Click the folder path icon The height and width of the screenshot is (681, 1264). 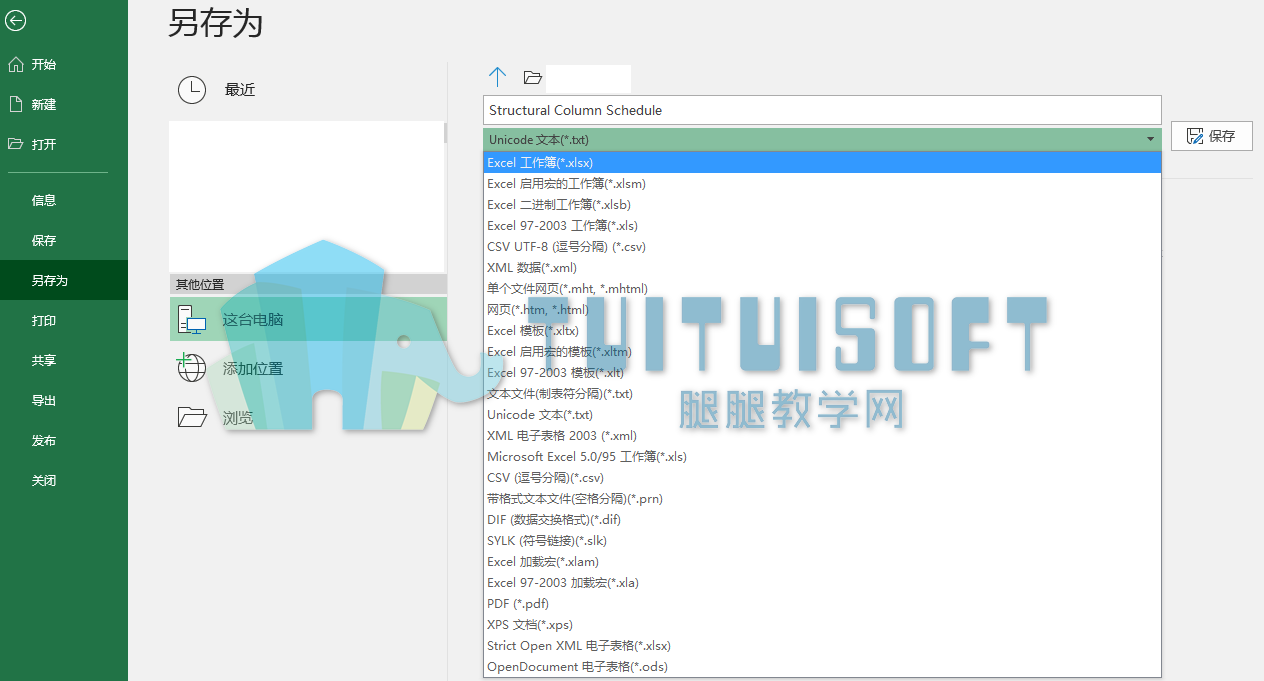[x=532, y=77]
